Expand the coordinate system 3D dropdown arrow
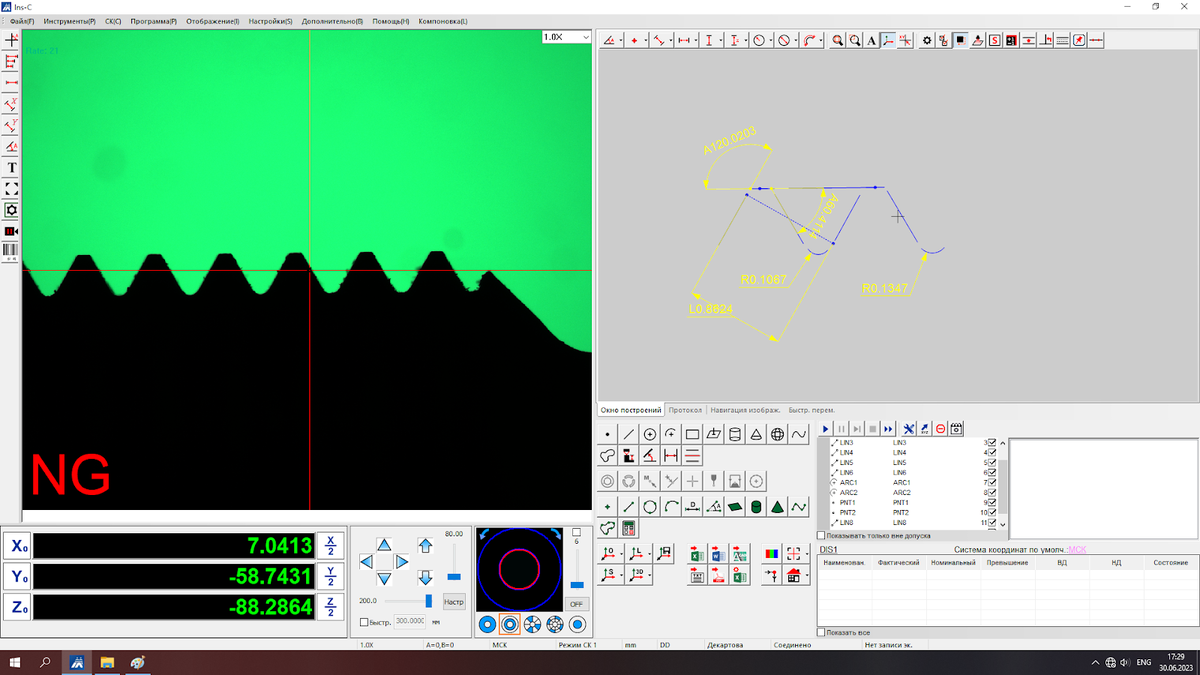The height and width of the screenshot is (675, 1200). coord(650,575)
